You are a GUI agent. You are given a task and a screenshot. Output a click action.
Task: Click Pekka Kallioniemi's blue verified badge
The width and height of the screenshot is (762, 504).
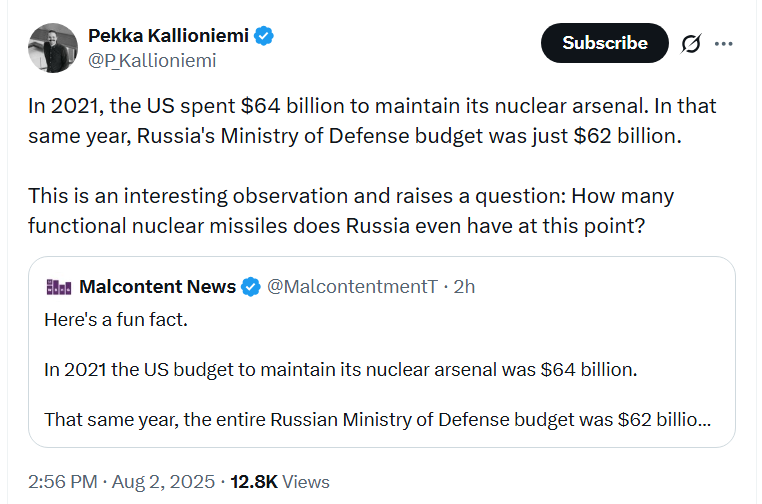pos(264,36)
